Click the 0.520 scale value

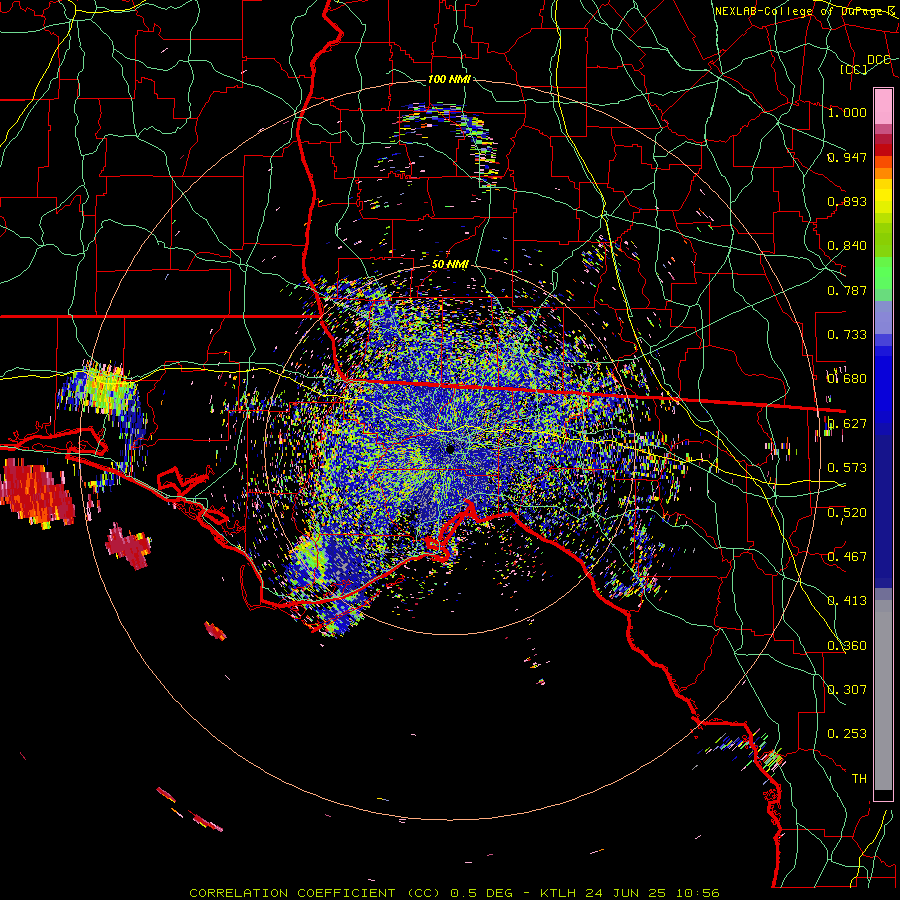coord(847,513)
